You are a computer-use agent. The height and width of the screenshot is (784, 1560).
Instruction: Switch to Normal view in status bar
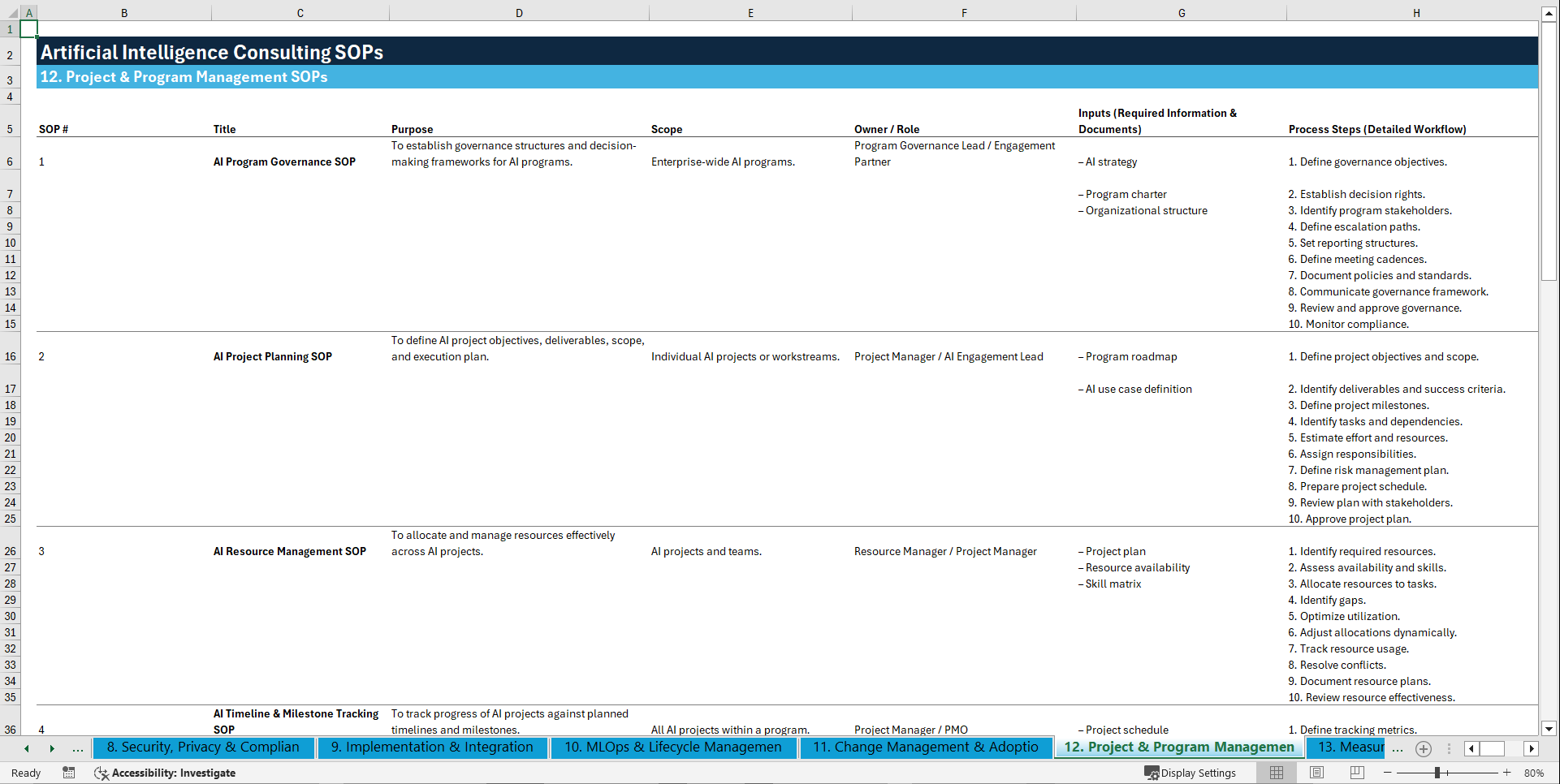1276,773
